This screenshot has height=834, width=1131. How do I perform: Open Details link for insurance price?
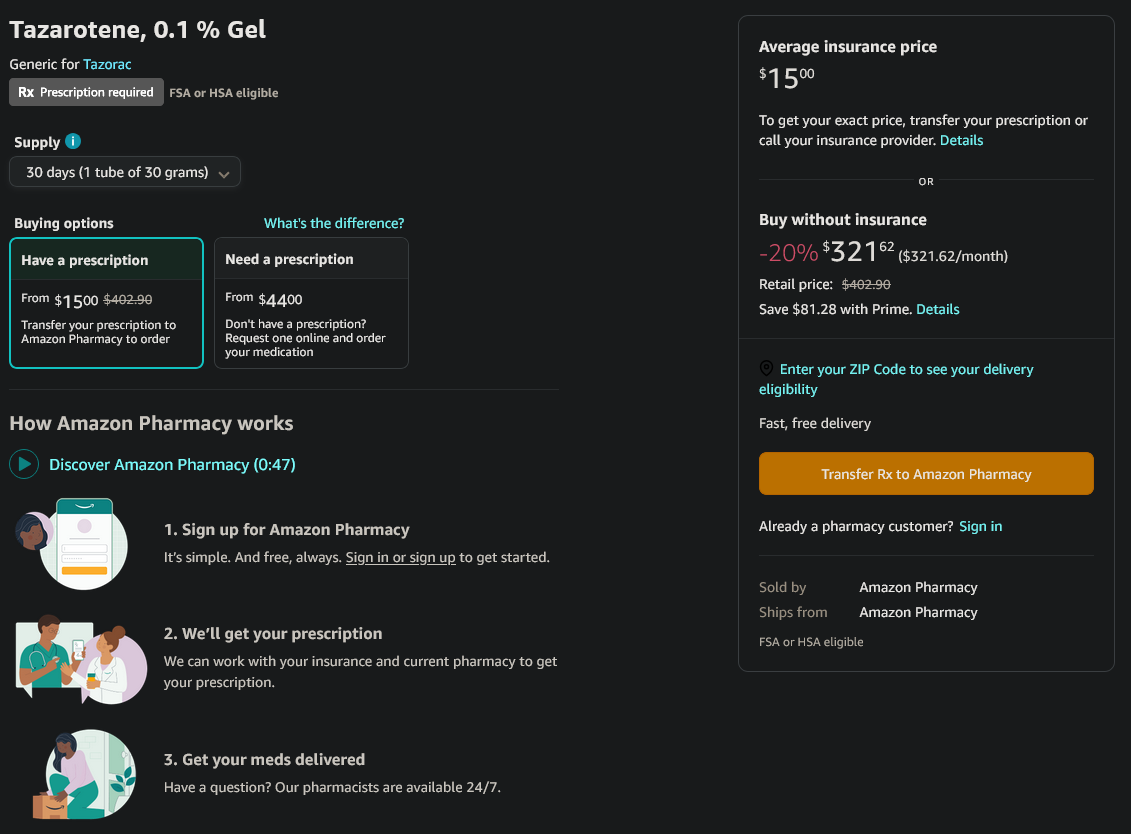point(961,140)
